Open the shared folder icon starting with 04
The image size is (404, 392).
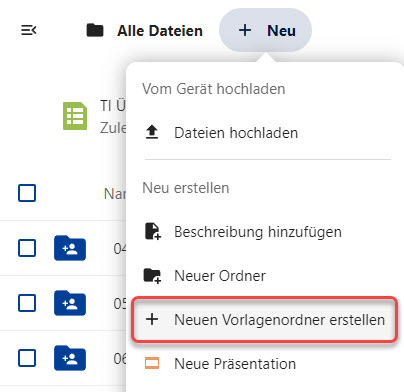tap(70, 248)
